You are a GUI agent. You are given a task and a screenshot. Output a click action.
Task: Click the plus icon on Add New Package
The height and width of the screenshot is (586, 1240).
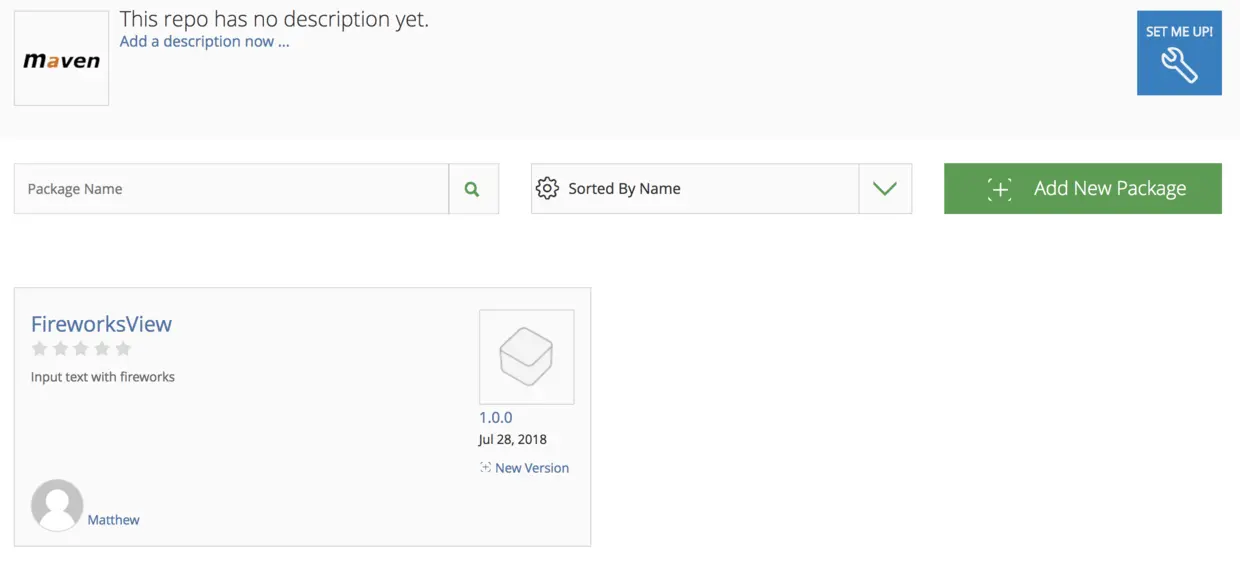click(999, 189)
